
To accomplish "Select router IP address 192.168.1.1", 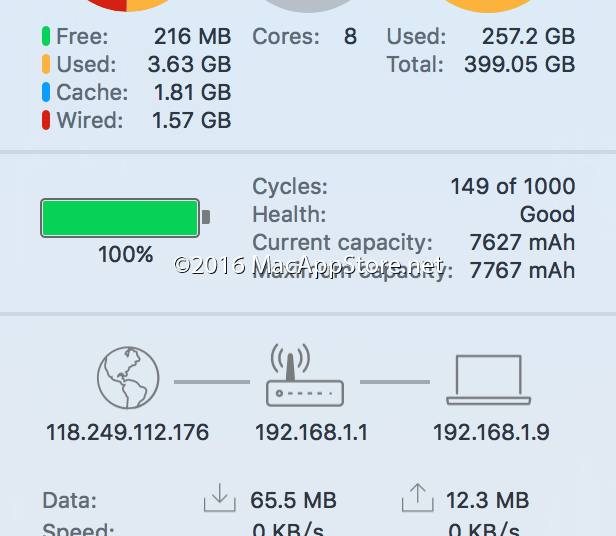I will coord(311,433).
